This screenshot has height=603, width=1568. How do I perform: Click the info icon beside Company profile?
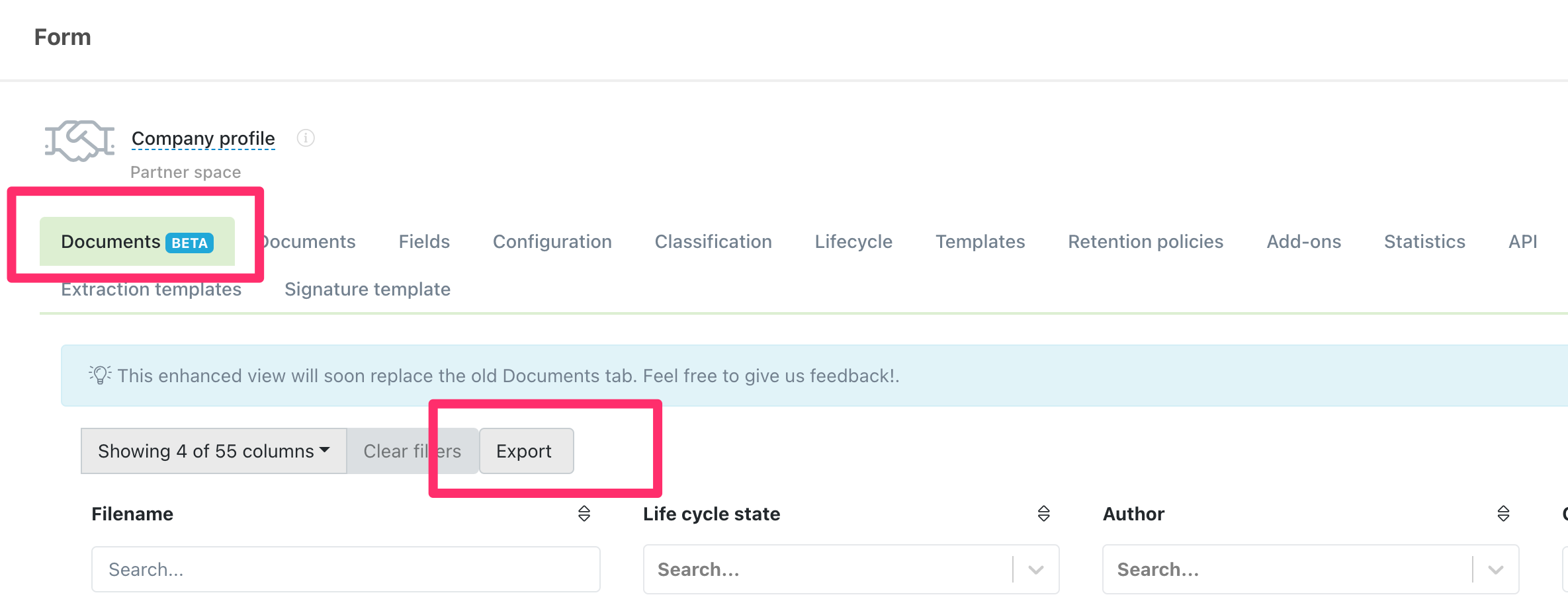point(306,138)
